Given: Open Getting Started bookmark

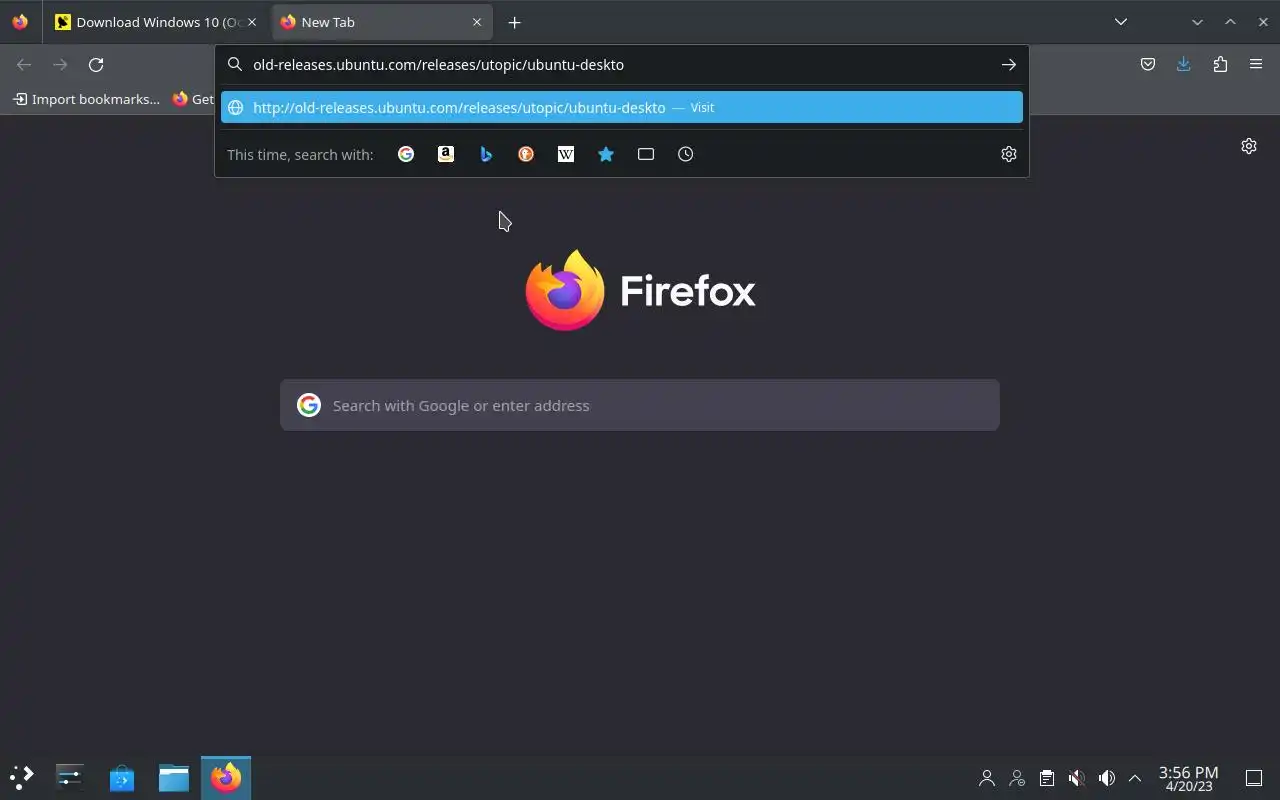Looking at the screenshot, I should tap(193, 99).
